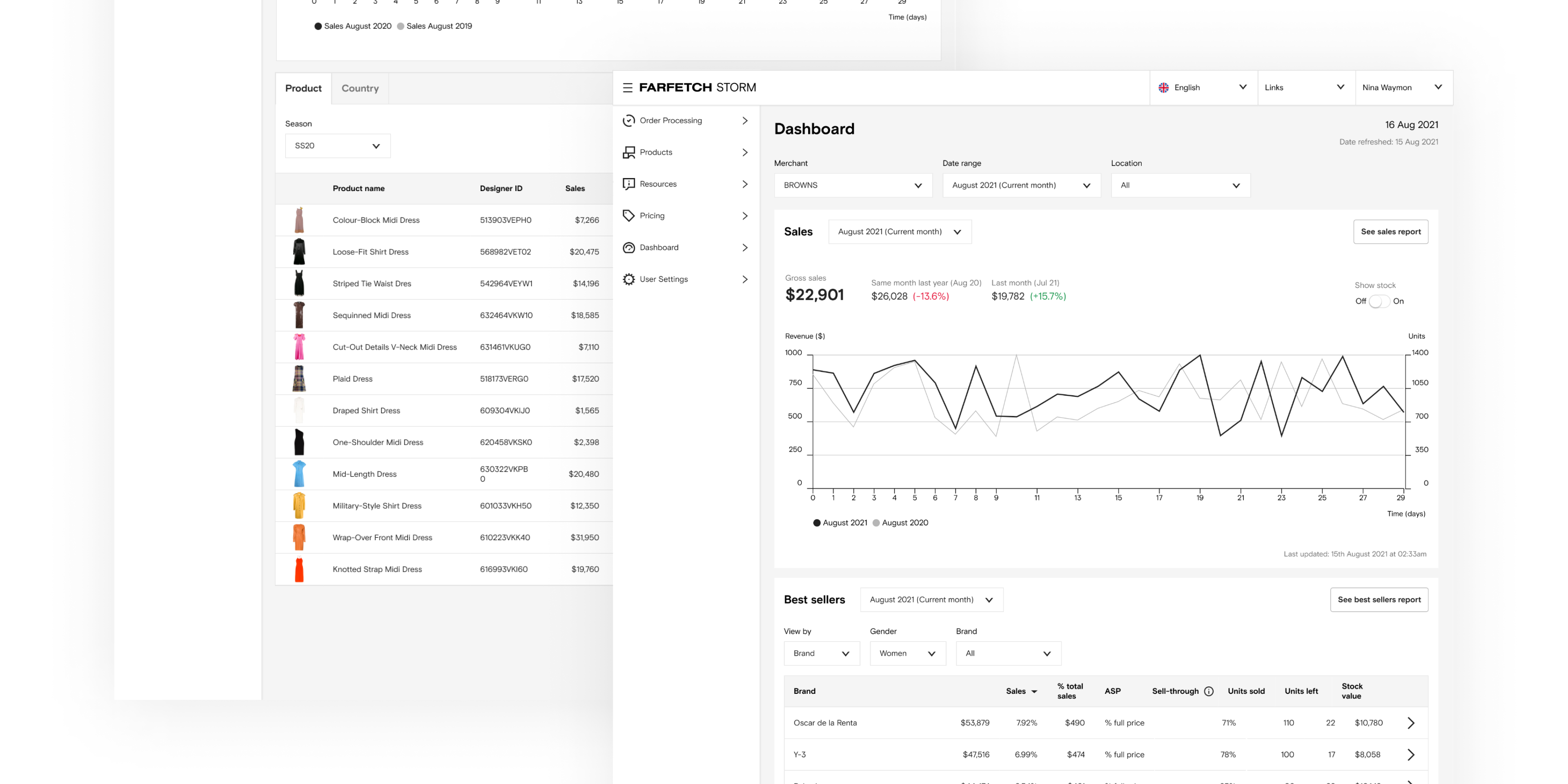This screenshot has height=784, width=1568.
Task: Click the Gross sales $22,901 figure
Action: (x=815, y=295)
